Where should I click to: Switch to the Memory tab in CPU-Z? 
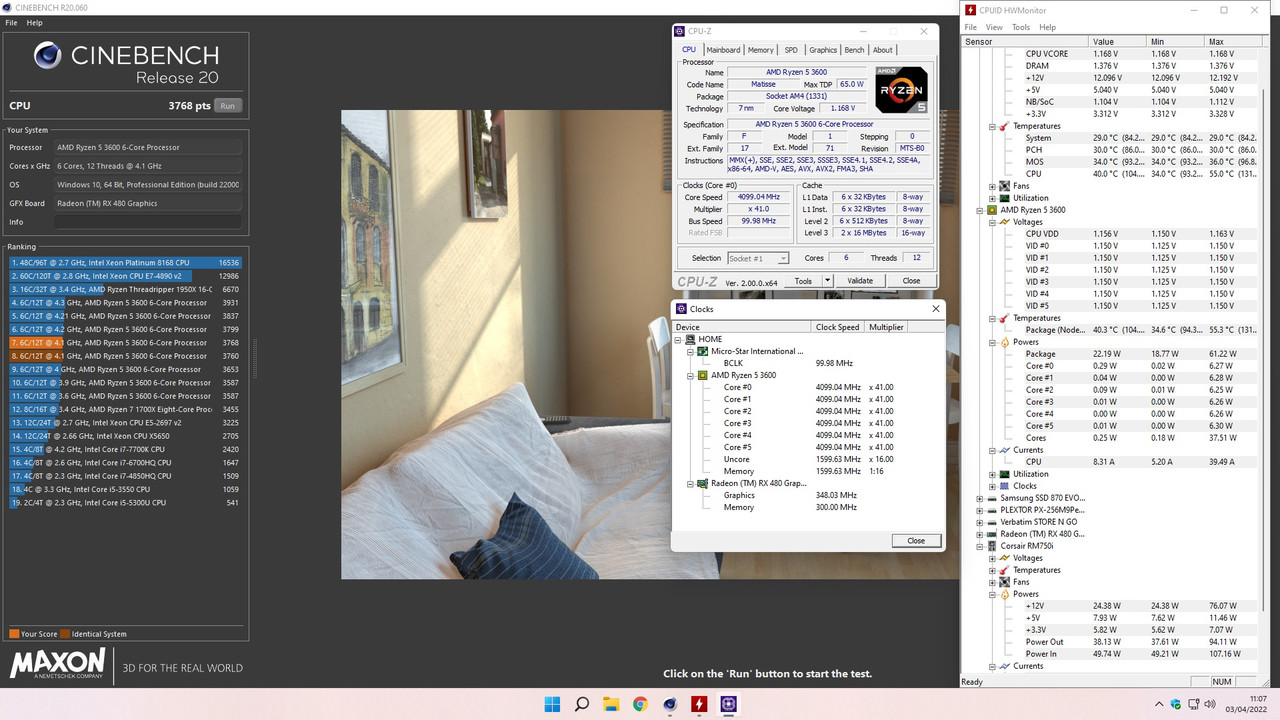tap(760, 50)
